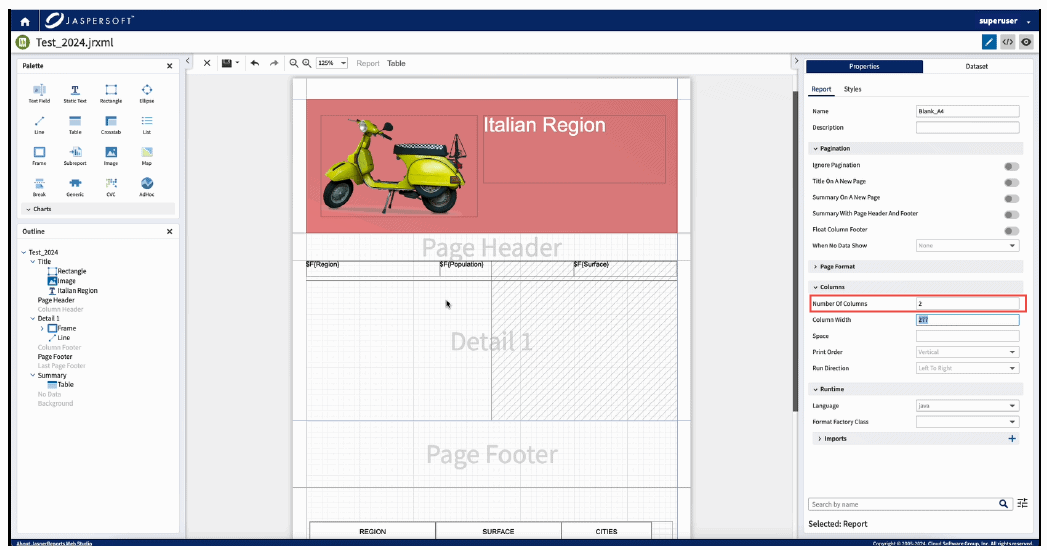Turn on Title On A New Page

tap(1012, 182)
